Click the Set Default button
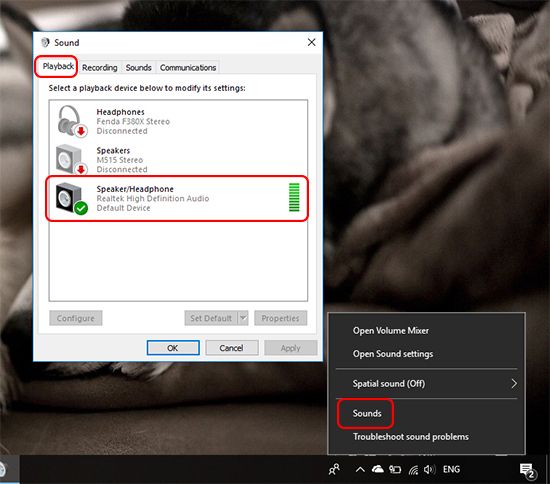550x484 pixels. (211, 318)
